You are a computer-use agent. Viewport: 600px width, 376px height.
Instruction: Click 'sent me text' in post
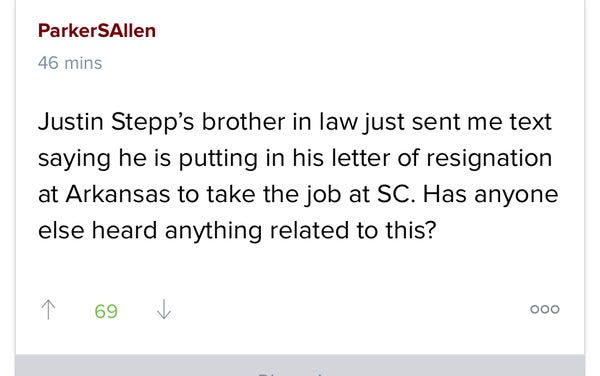pyautogui.click(x=481, y=122)
